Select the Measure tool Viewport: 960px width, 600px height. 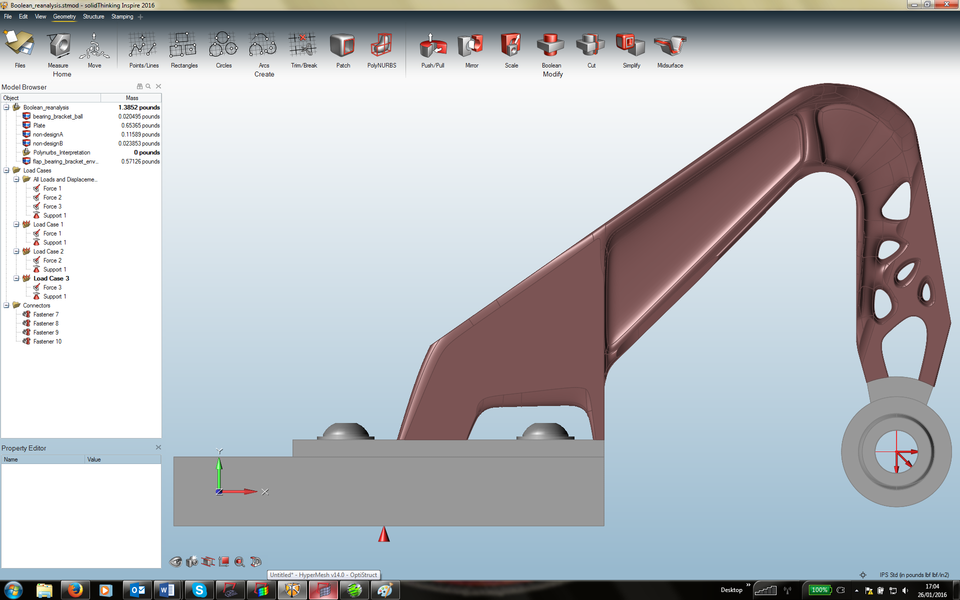pyautogui.click(x=58, y=45)
